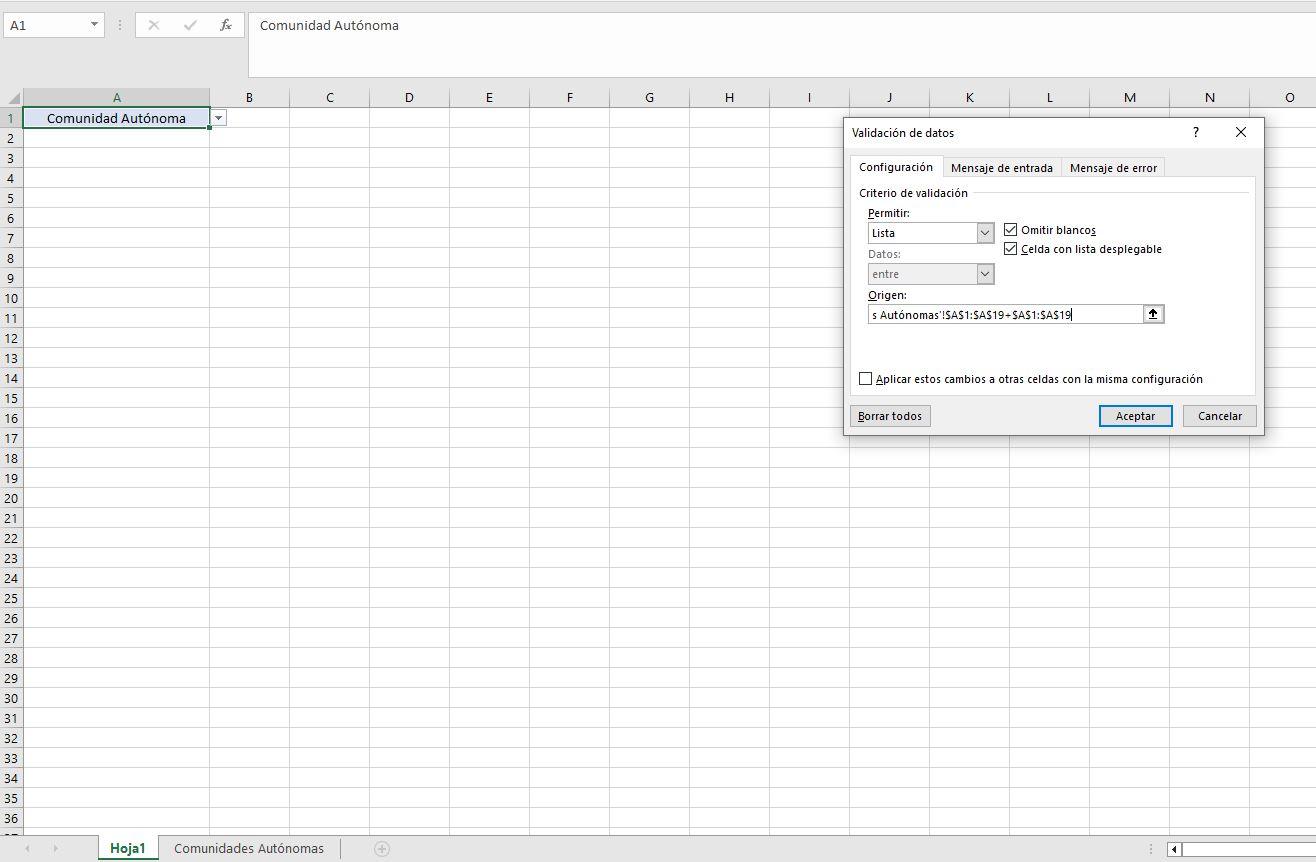
Task: Disable Celda con lista desplegable
Action: (1010, 249)
